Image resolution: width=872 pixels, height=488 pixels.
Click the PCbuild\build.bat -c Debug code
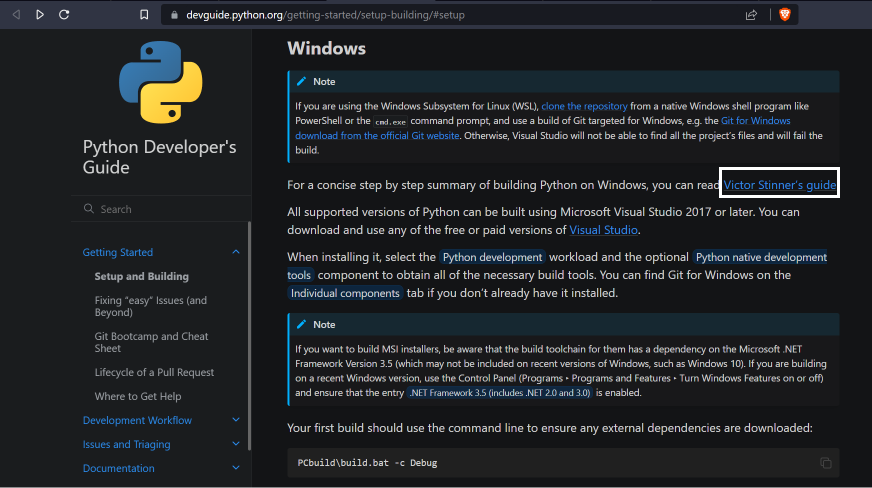pyautogui.click(x=367, y=463)
